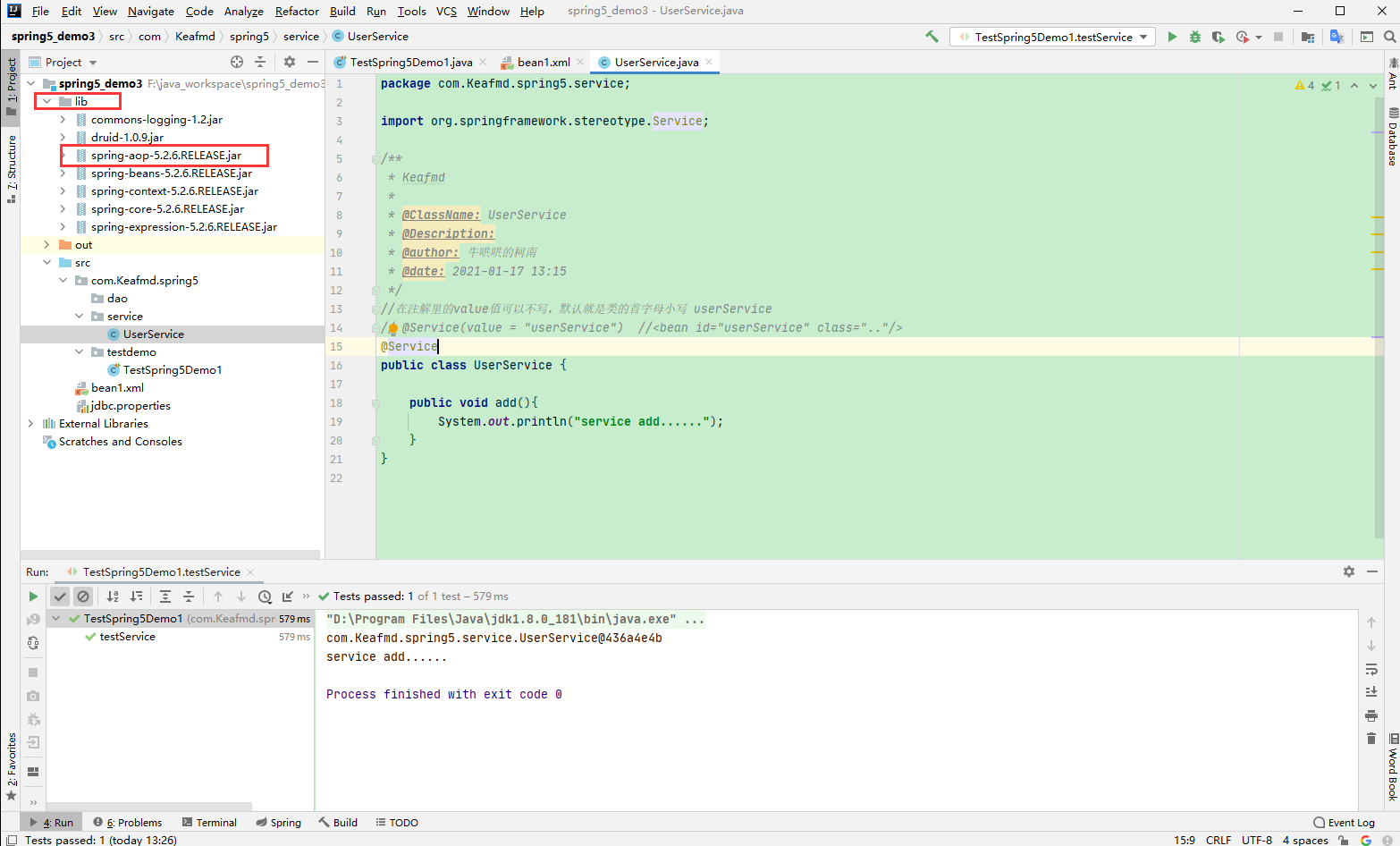Hide the Project tool window
Screen dimensions: 1400x846
point(313,62)
